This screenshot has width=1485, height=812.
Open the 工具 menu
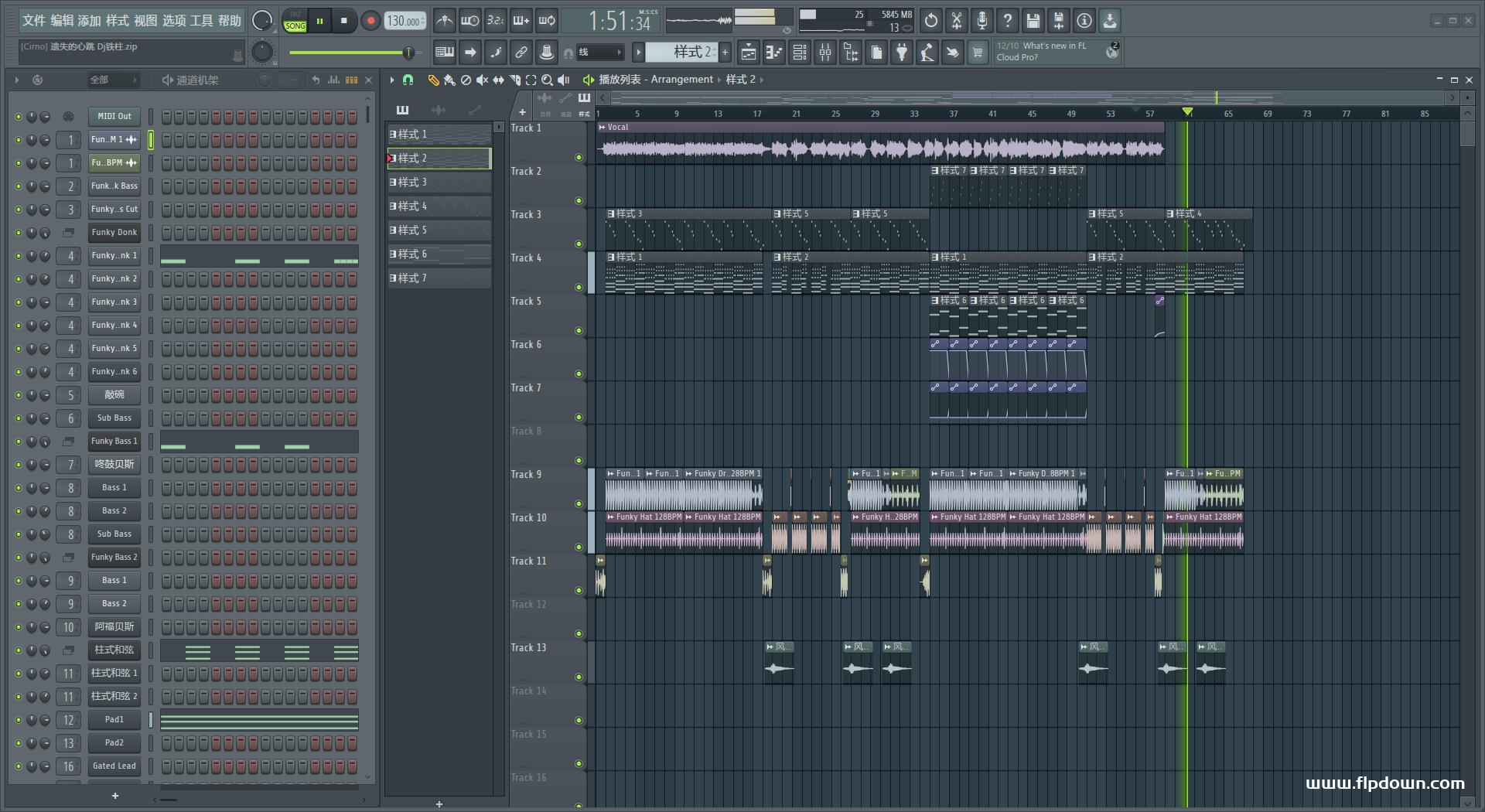click(x=201, y=21)
